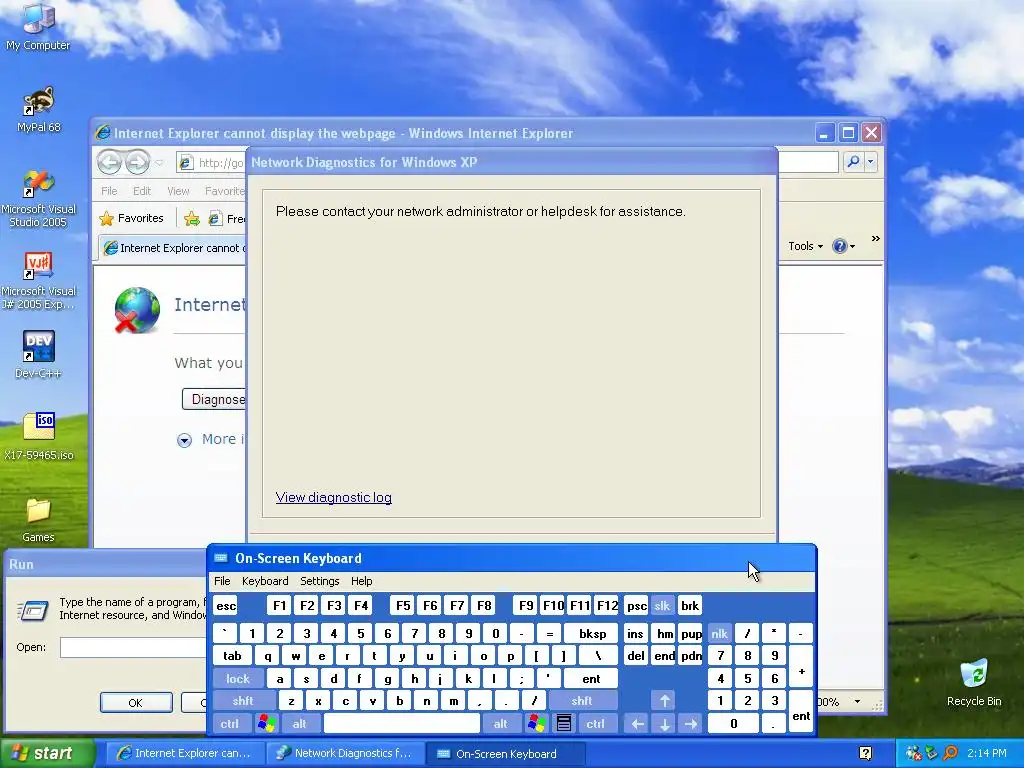This screenshot has width=1024, height=768.
Task: Click the bksp key on On-Screen Keyboard
Action: coord(592,633)
